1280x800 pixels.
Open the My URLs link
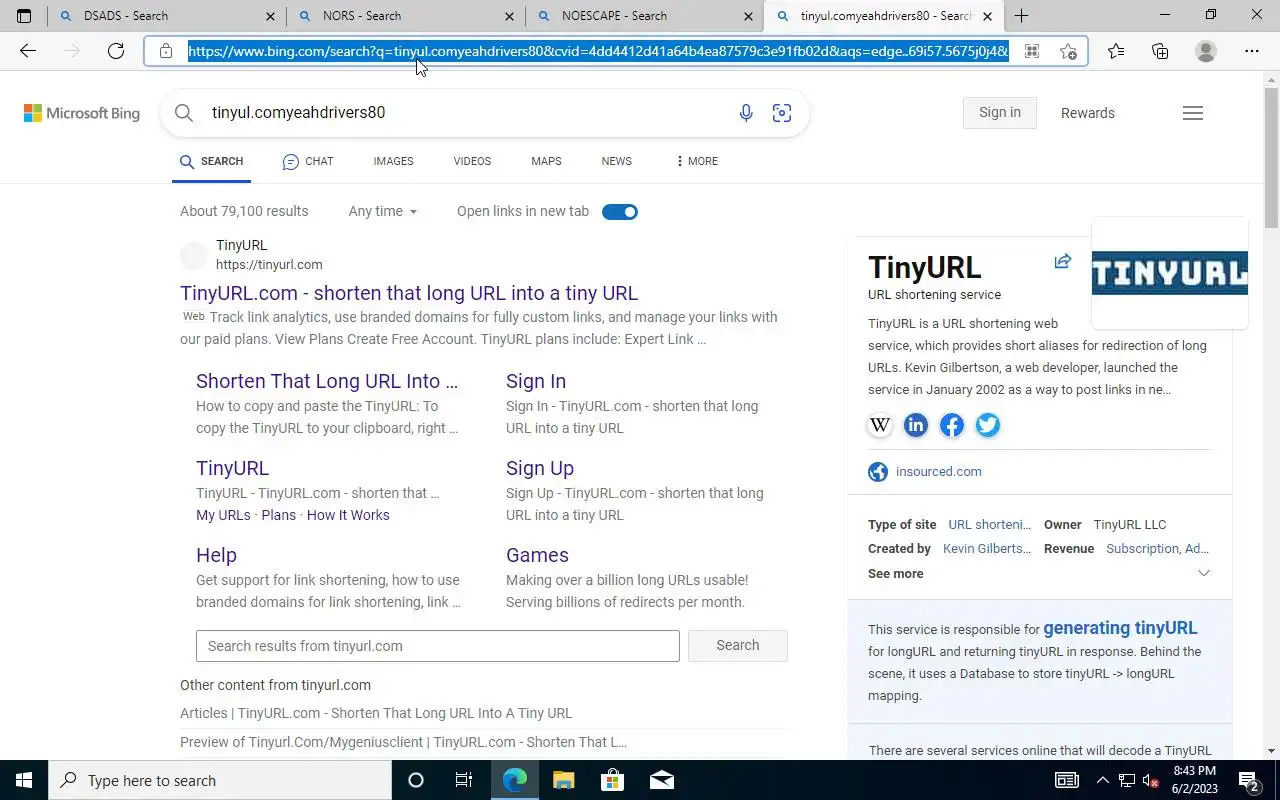click(223, 515)
